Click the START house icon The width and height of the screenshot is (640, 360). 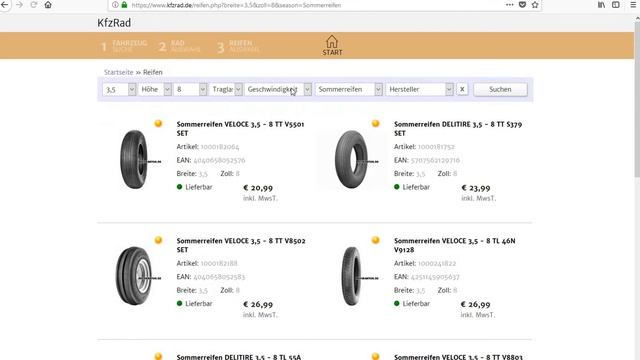332,45
